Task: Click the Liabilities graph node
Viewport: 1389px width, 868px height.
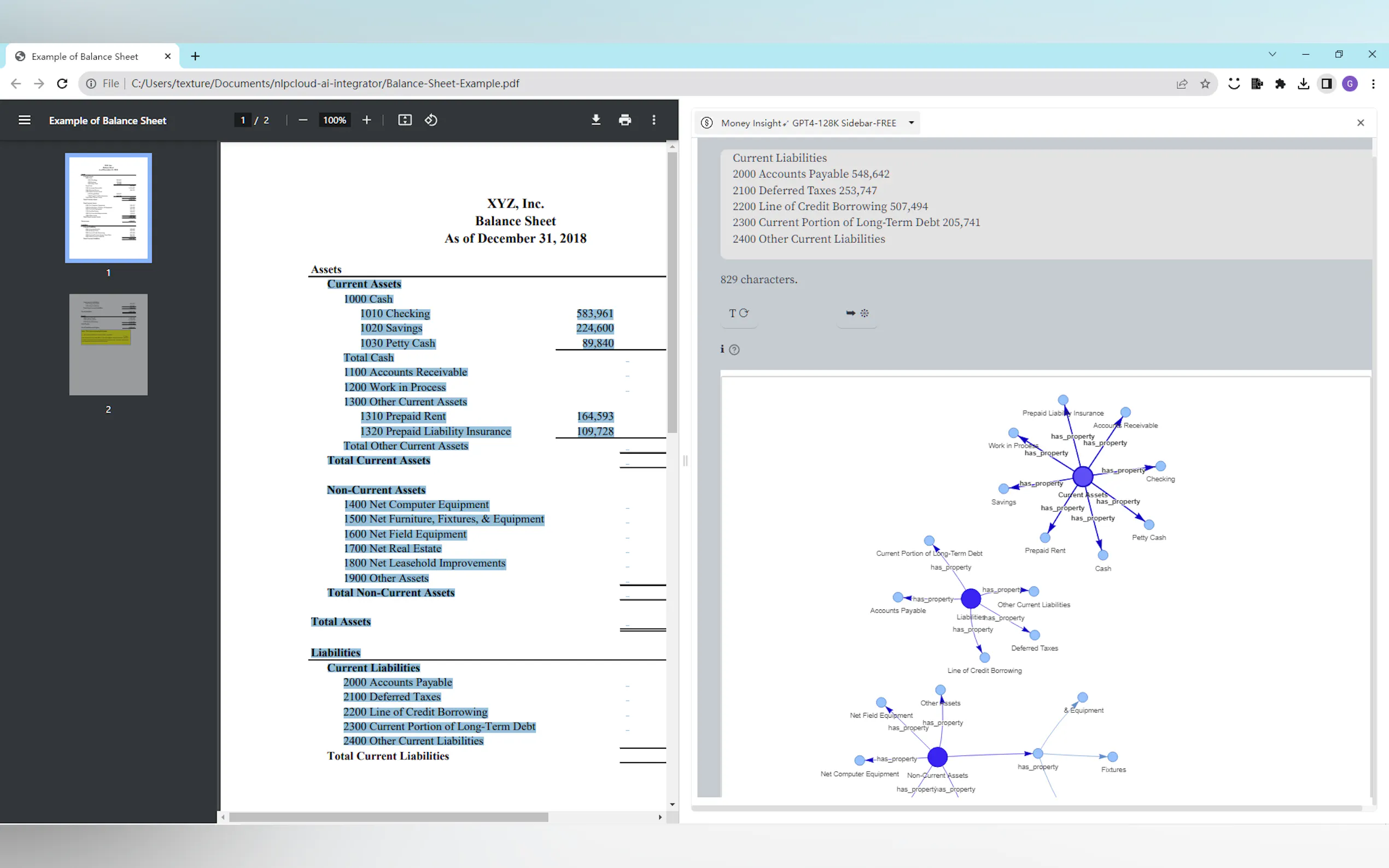Action: coord(971,598)
